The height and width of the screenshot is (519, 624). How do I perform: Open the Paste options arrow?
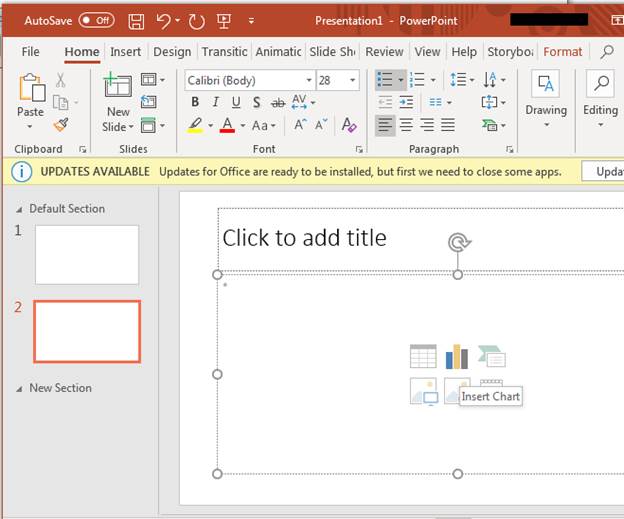(x=30, y=127)
